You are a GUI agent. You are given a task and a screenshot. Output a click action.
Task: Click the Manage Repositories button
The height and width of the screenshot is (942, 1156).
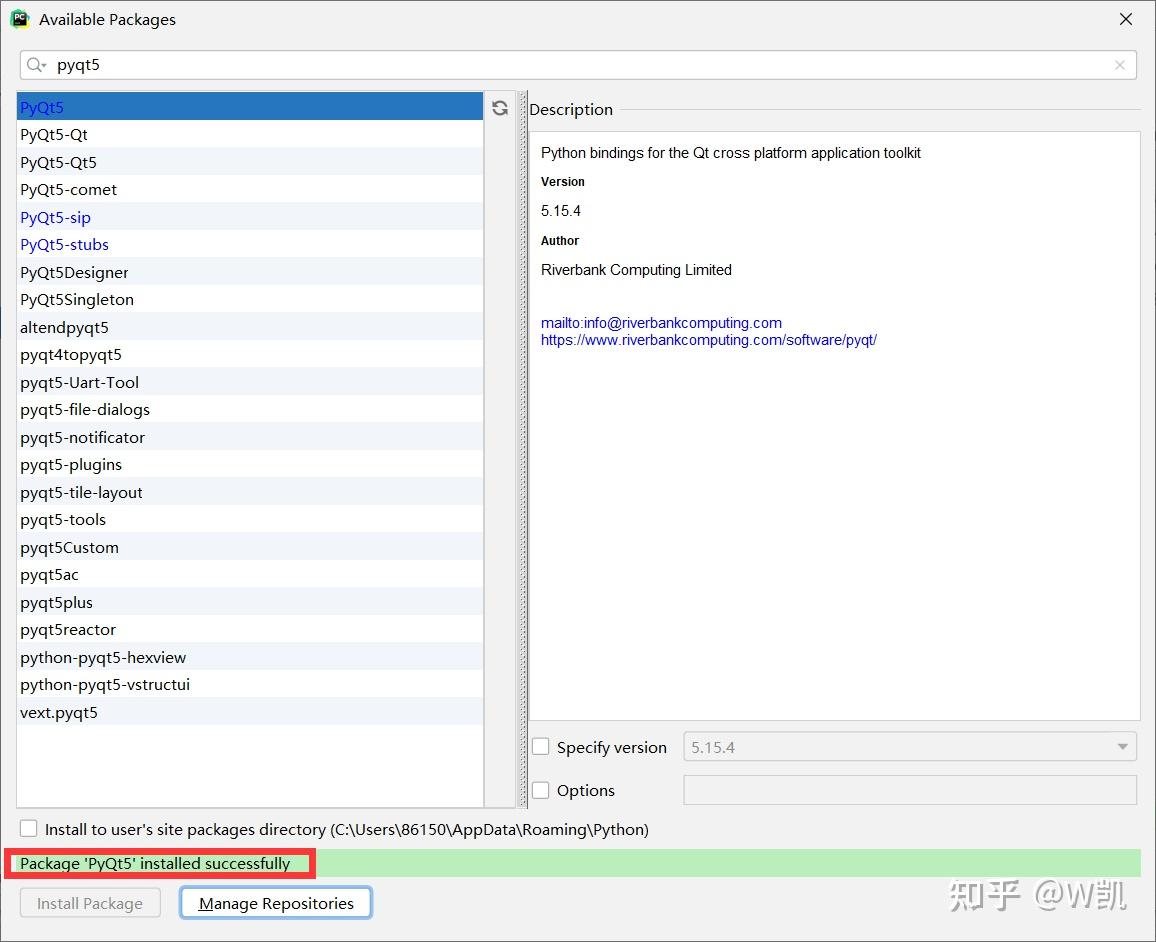pos(276,903)
